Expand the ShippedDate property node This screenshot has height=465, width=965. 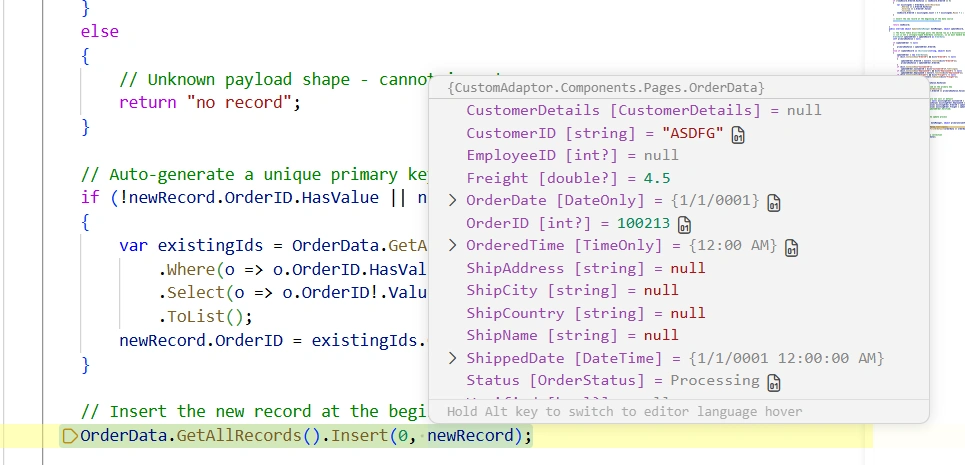(452, 358)
